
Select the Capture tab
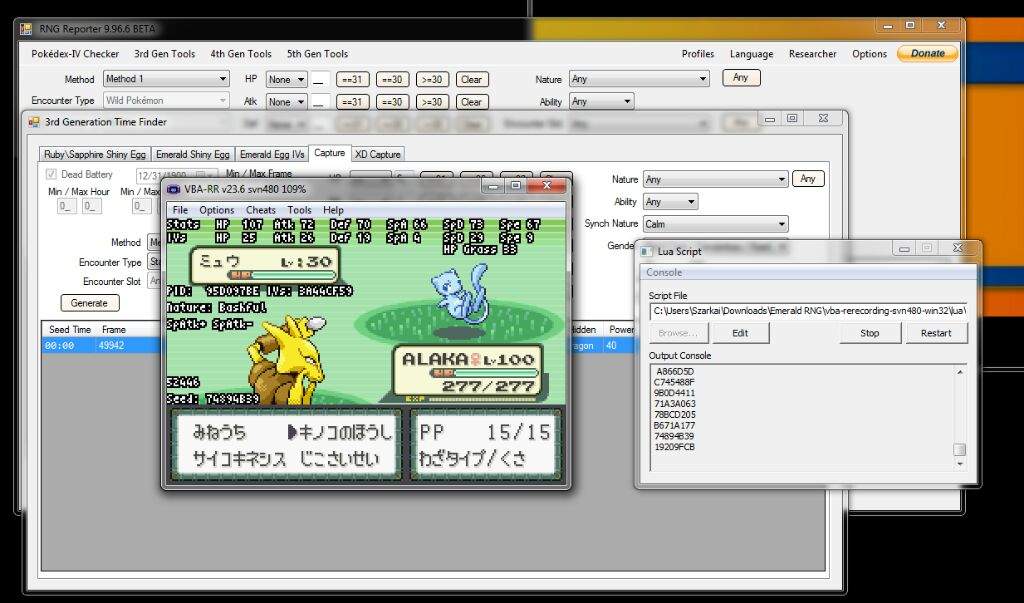click(x=329, y=153)
